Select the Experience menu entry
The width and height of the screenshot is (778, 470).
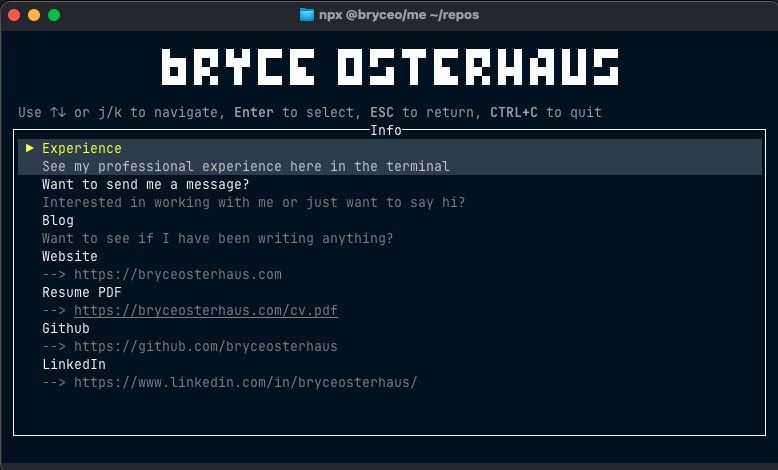click(389, 157)
